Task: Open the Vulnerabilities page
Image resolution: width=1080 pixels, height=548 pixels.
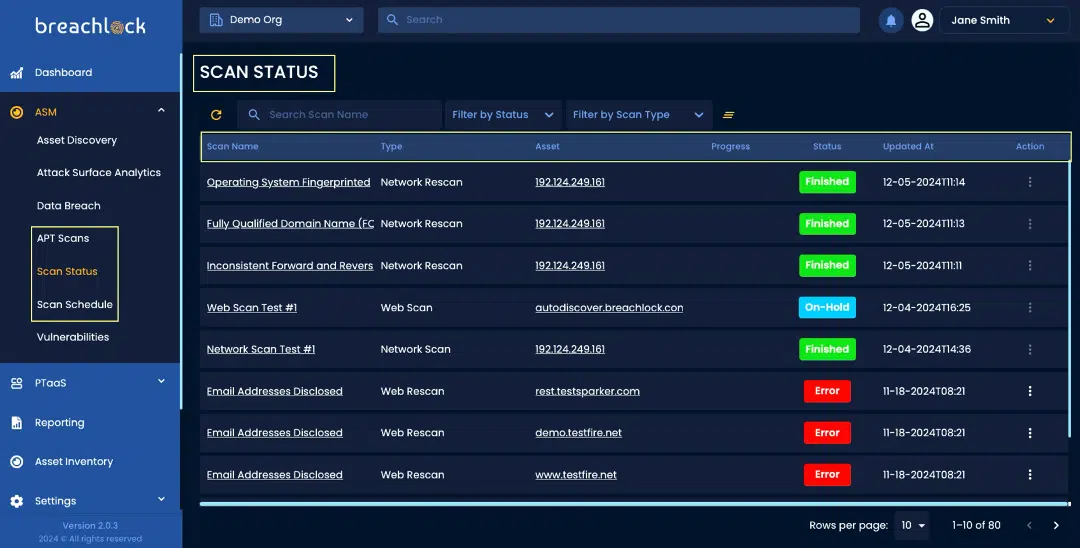Action: (73, 337)
